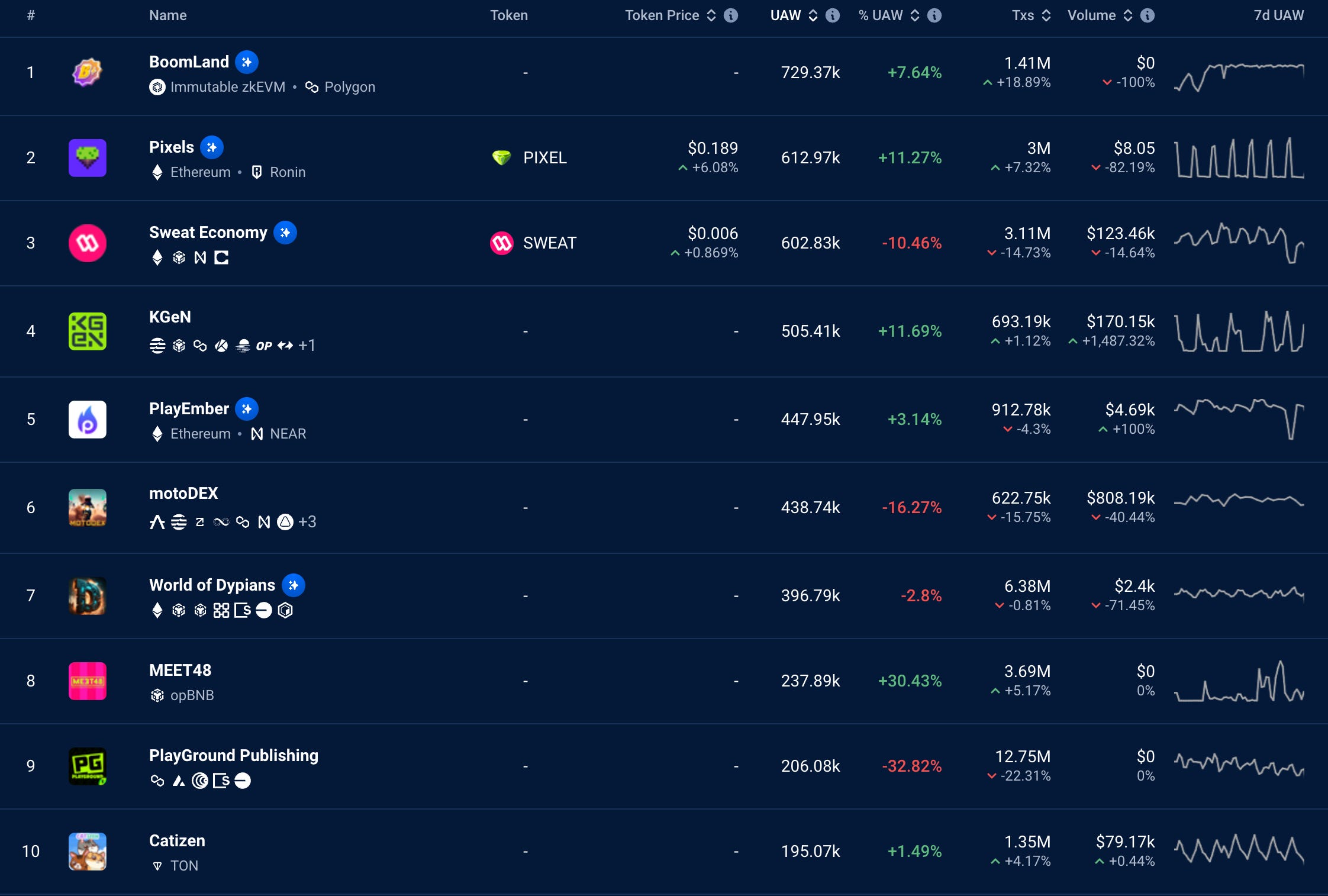Expand motoDEX's +3 more chains

[307, 522]
